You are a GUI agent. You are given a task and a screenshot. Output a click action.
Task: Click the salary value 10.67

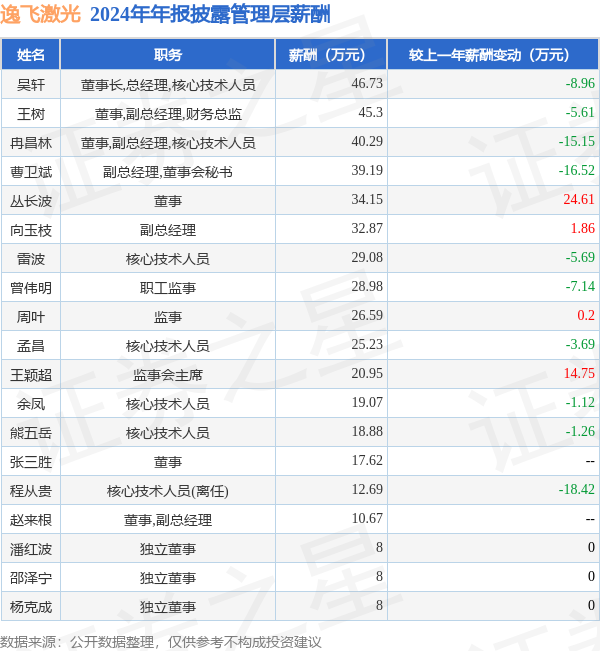pyautogui.click(x=367, y=519)
